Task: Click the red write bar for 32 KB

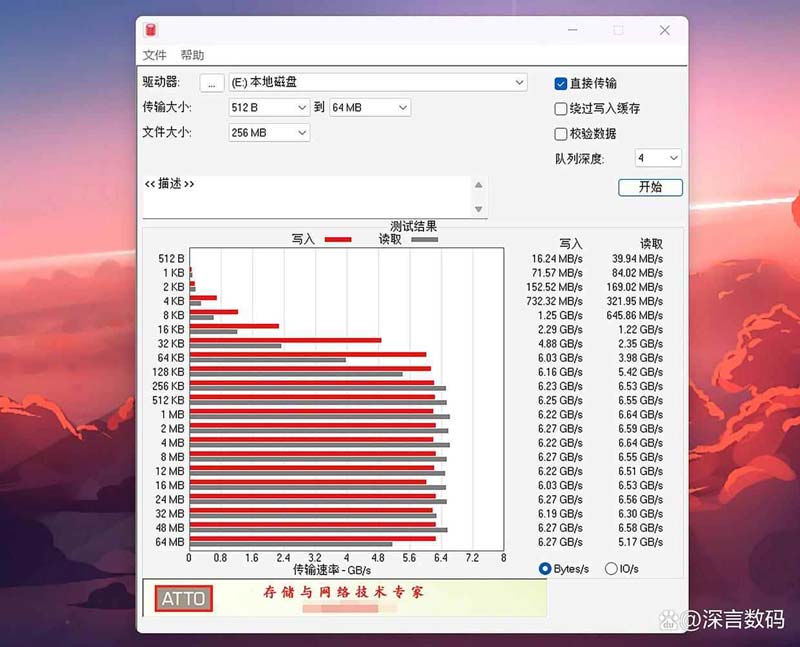Action: pos(285,340)
